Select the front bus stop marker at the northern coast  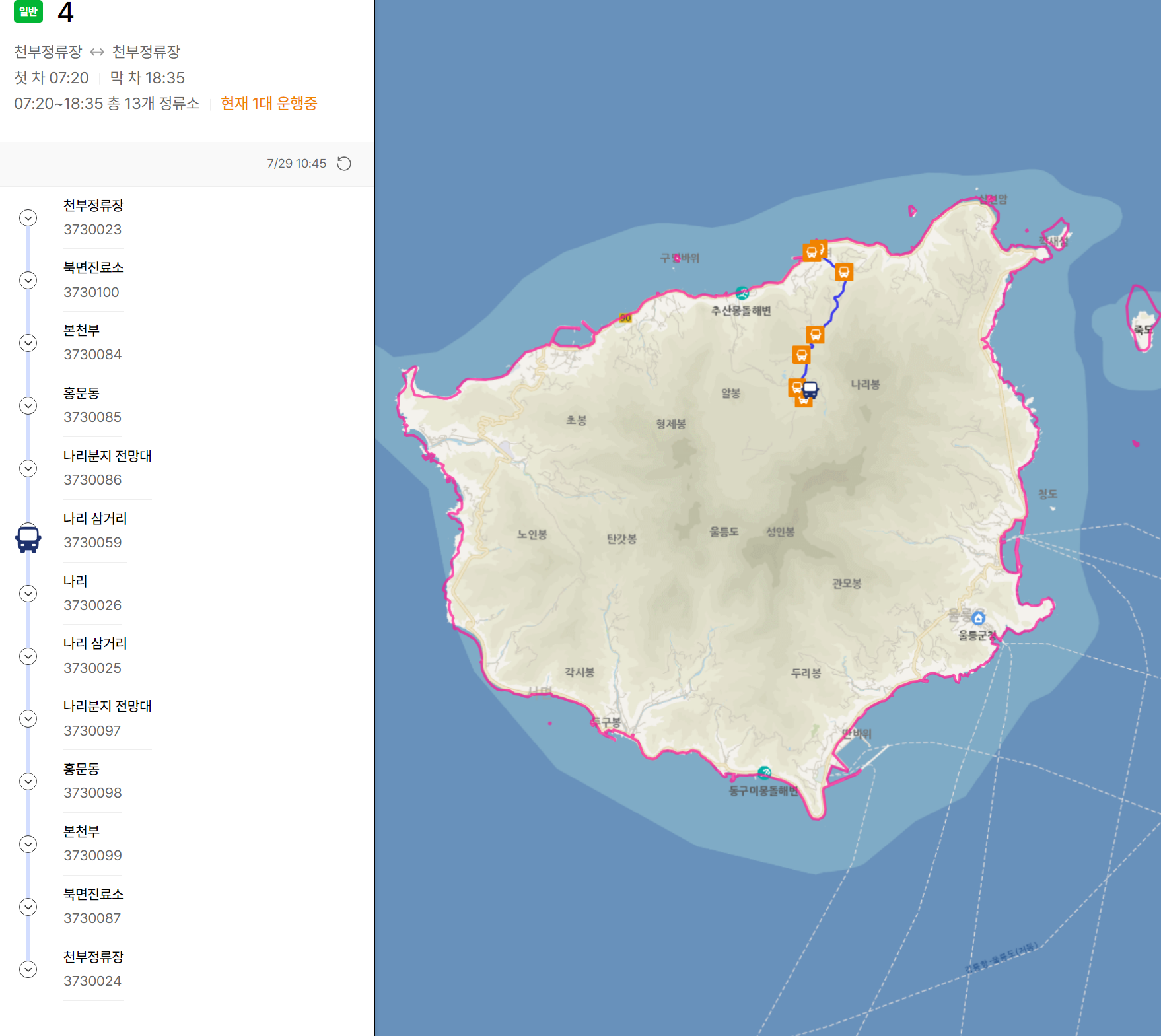coord(812,252)
